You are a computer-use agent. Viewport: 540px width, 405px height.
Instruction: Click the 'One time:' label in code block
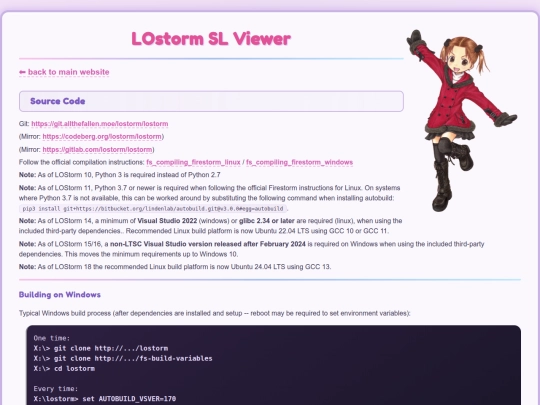click(52, 338)
